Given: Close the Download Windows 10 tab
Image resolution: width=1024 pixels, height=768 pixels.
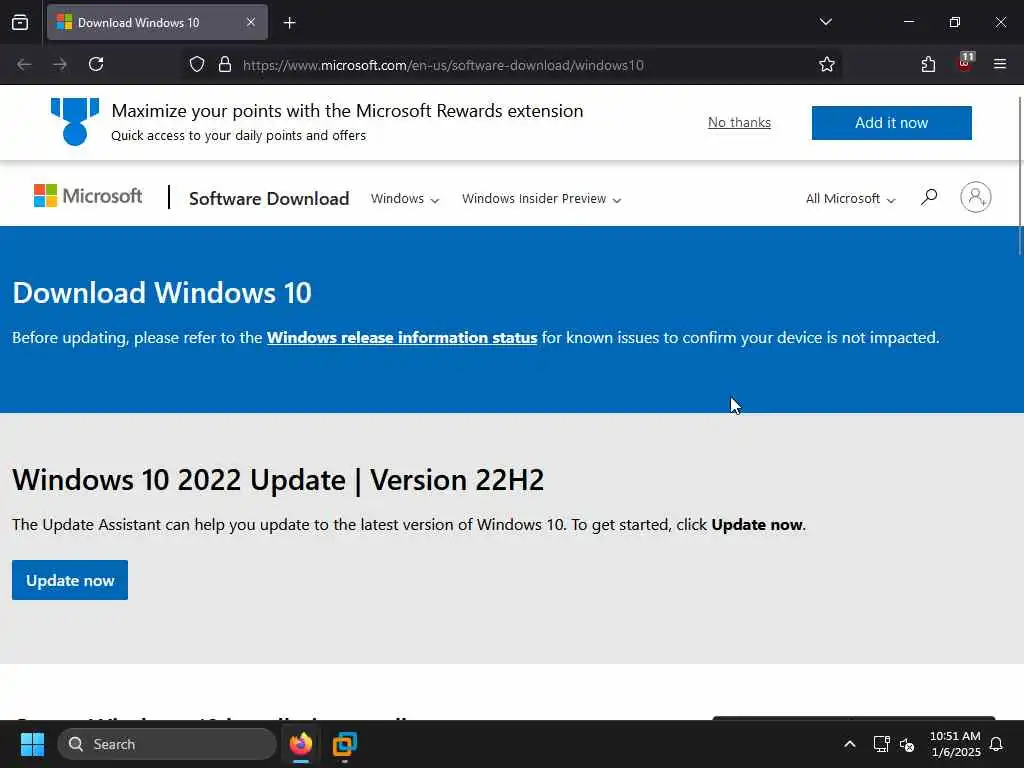Looking at the screenshot, I should click(x=251, y=22).
